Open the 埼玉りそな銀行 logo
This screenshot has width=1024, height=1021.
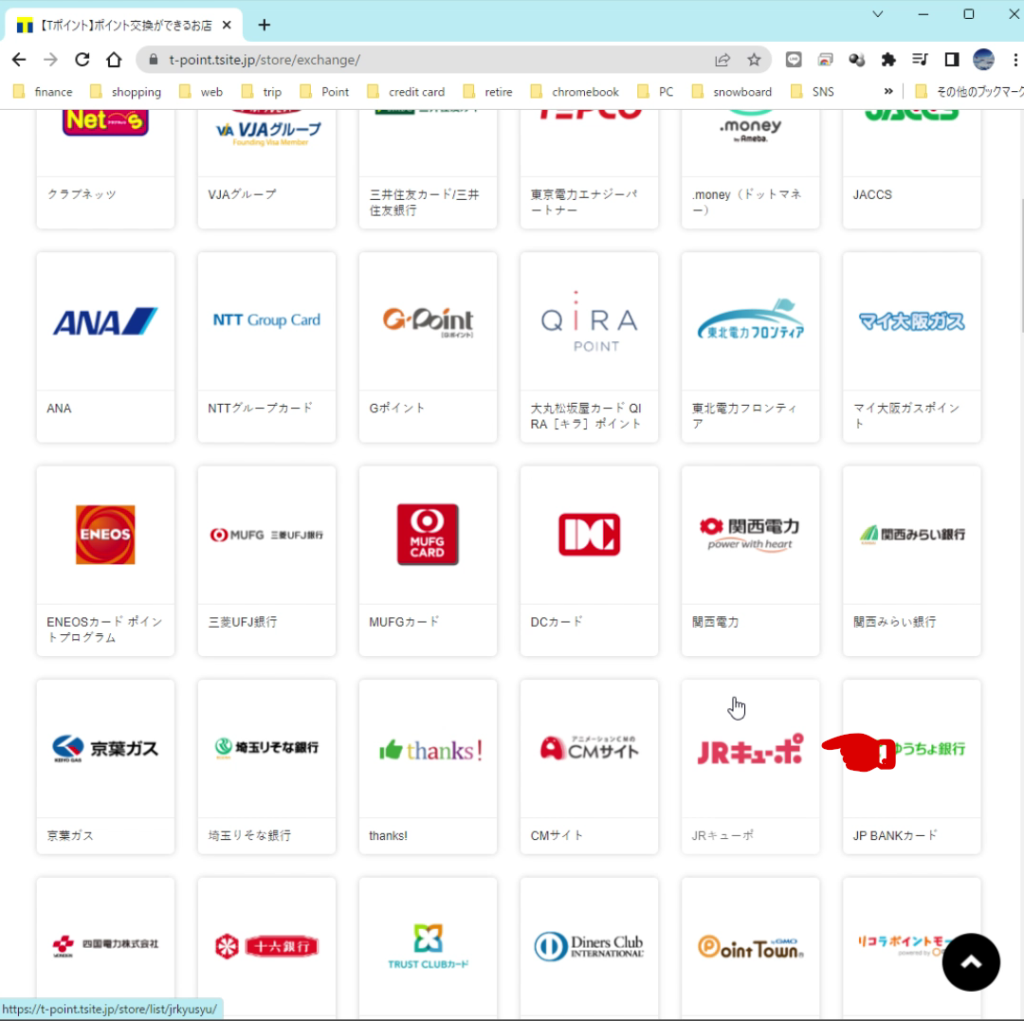266,747
